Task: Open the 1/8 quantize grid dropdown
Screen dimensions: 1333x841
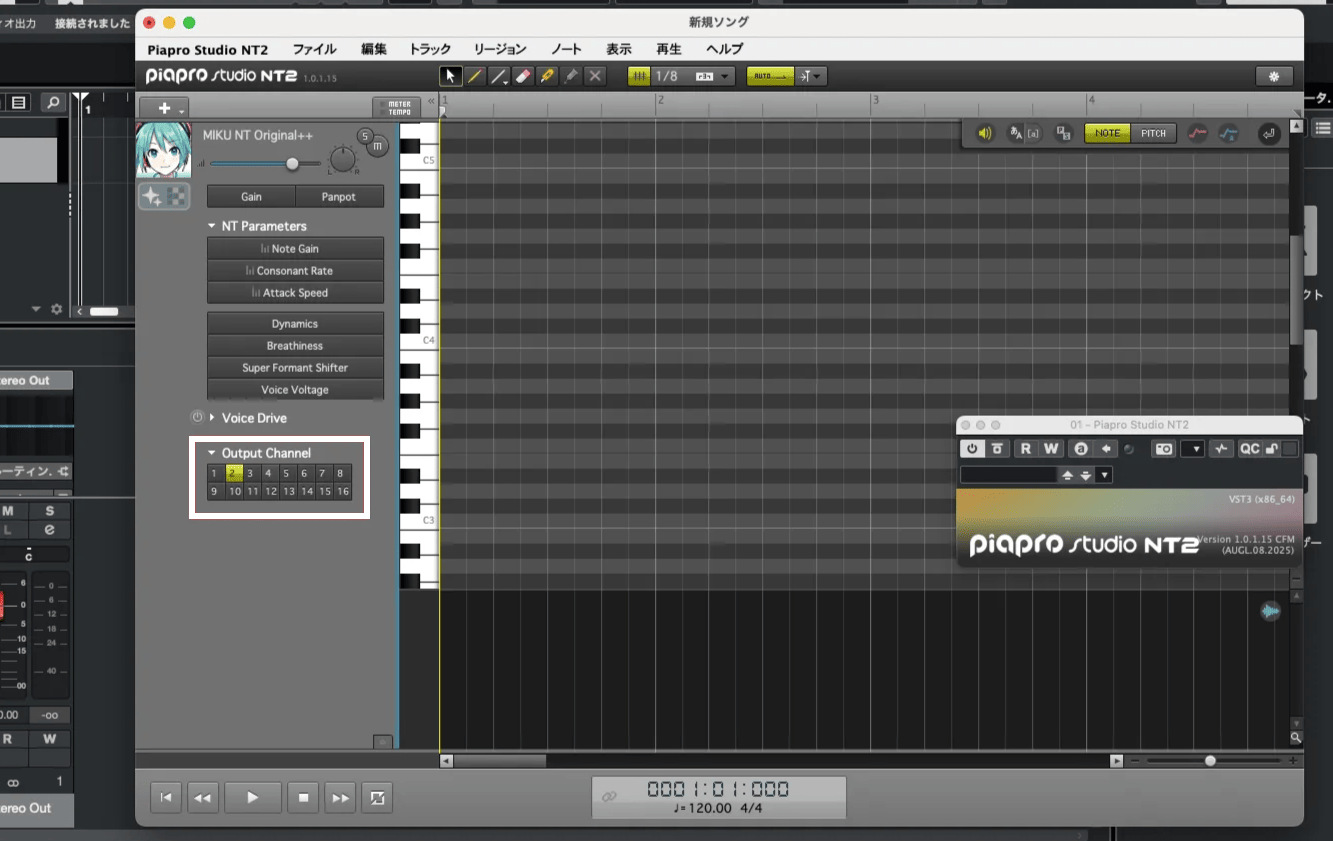Action: pos(725,76)
